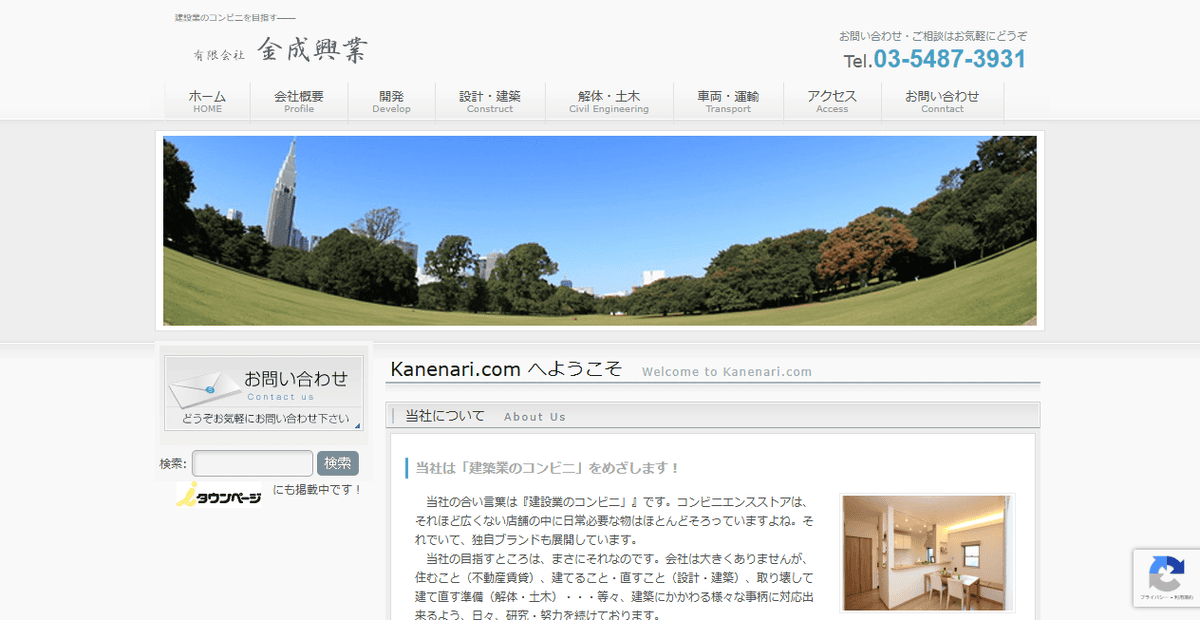The width and height of the screenshot is (1200, 620).
Task: Open the お問い合わせ Conntact menu item
Action: 942,100
